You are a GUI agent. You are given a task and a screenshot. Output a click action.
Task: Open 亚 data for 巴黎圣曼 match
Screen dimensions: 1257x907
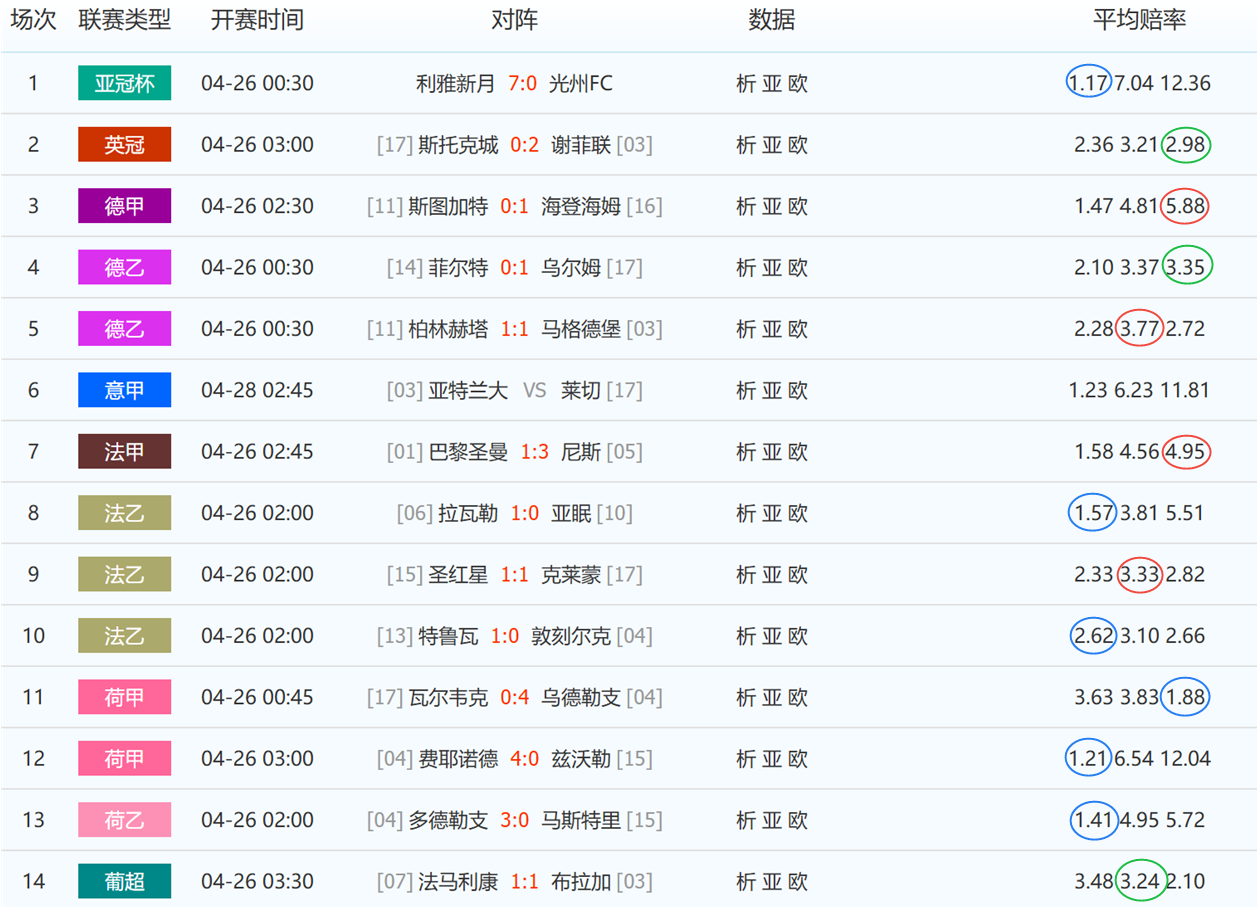[772, 451]
